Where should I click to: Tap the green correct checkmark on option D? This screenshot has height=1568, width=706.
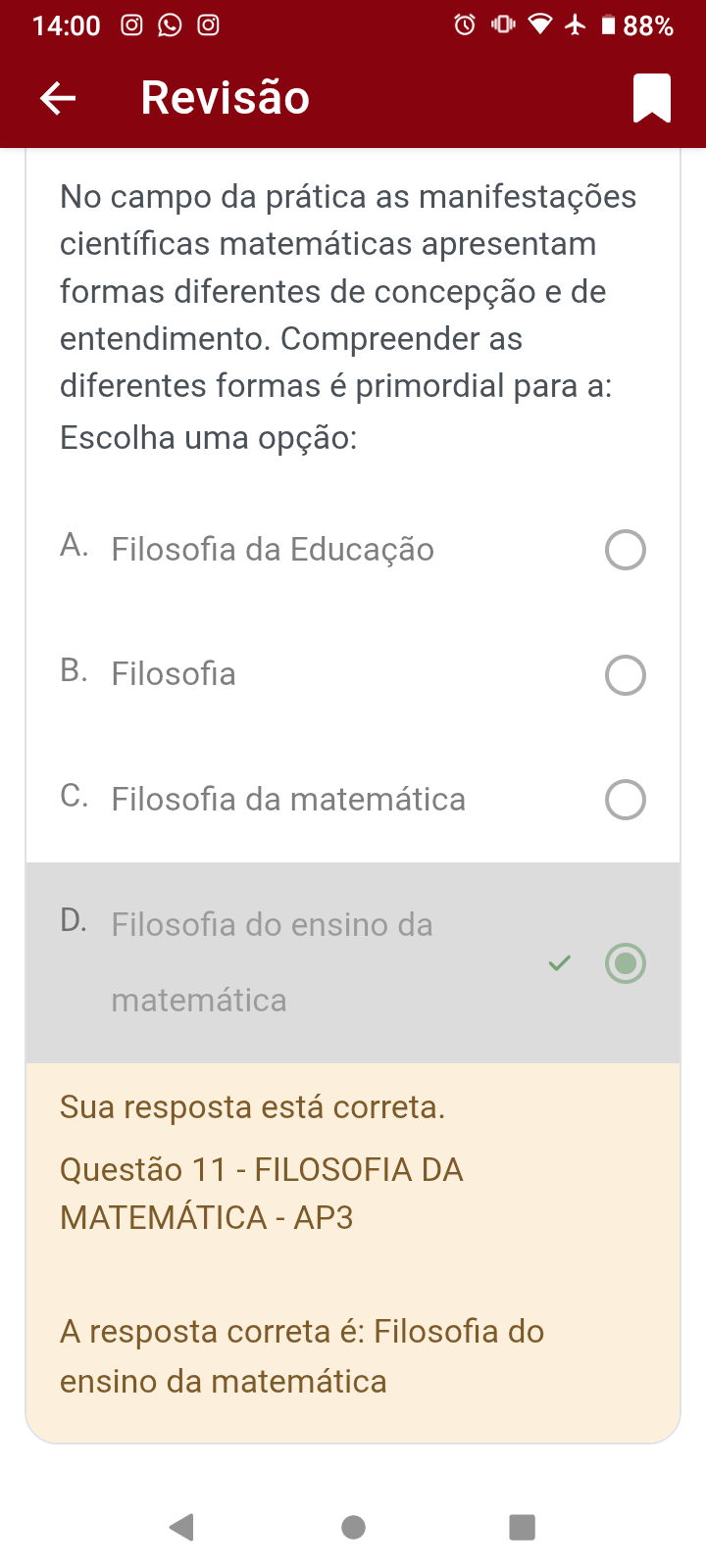(x=559, y=963)
